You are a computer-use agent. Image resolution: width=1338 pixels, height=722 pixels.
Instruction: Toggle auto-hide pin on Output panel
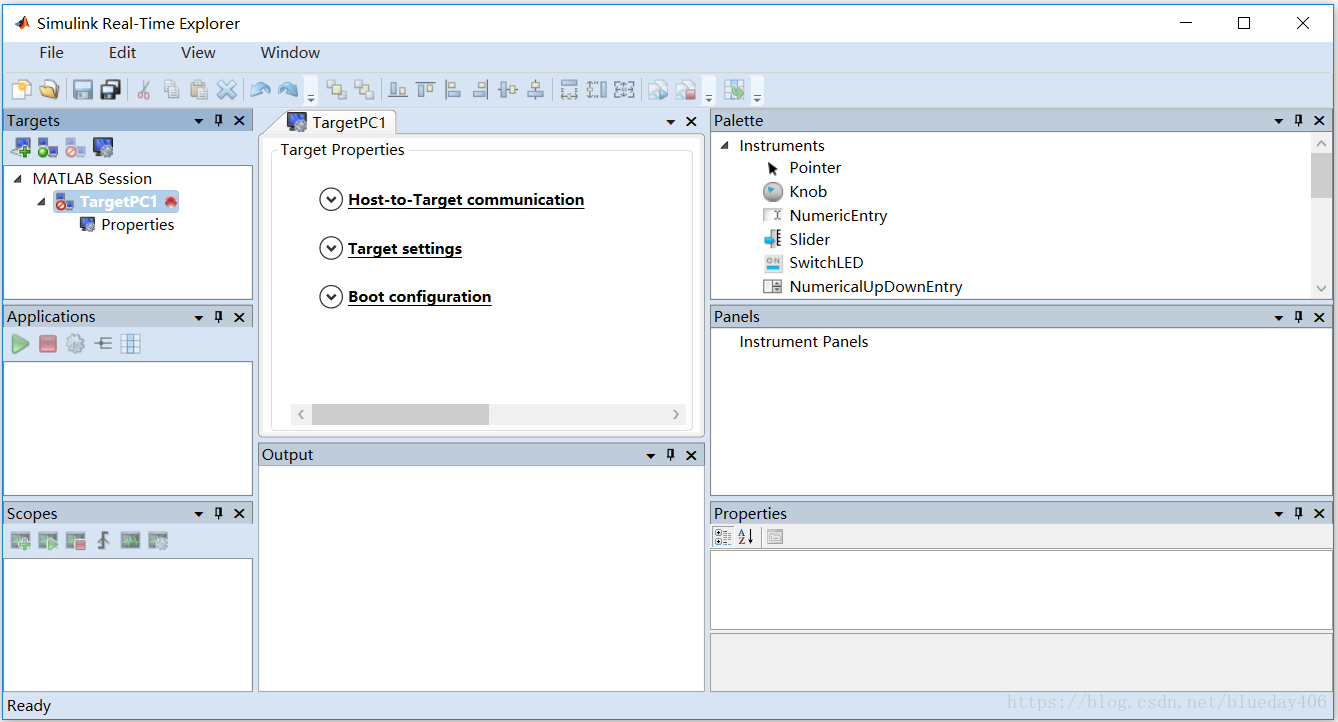pos(671,455)
